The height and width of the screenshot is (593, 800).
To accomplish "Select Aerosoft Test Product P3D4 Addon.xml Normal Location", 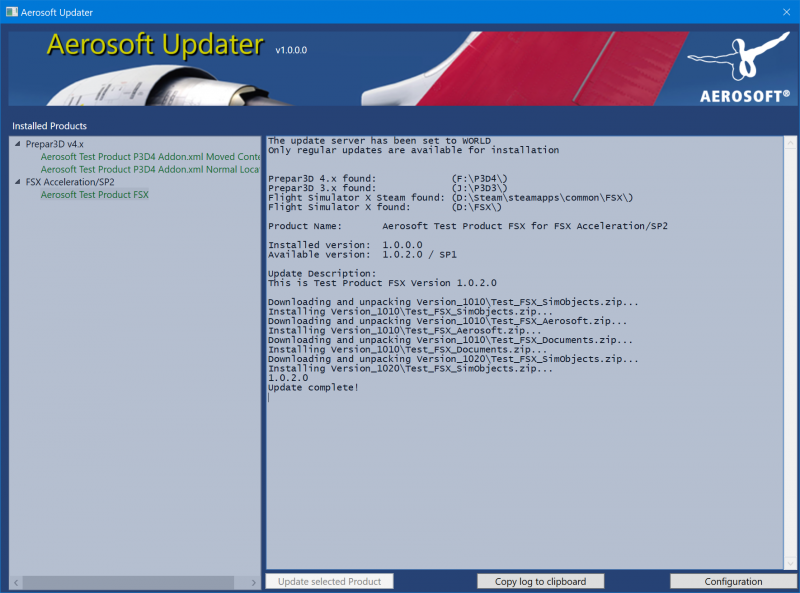I will click(150, 169).
